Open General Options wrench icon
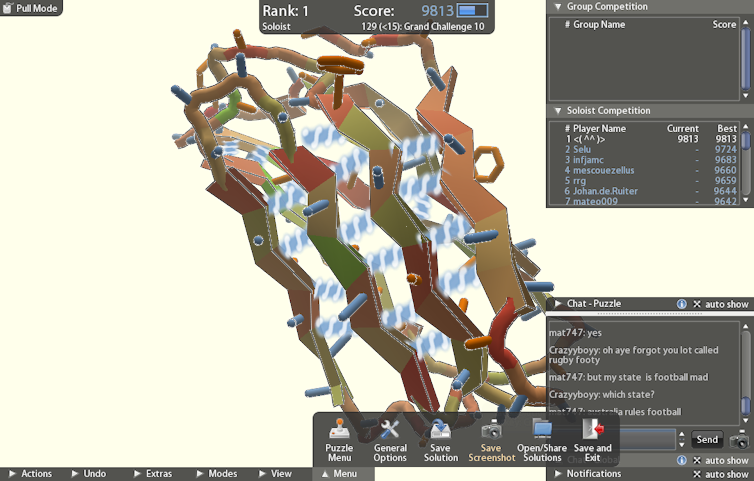This screenshot has width=754, height=481. pyautogui.click(x=390, y=431)
